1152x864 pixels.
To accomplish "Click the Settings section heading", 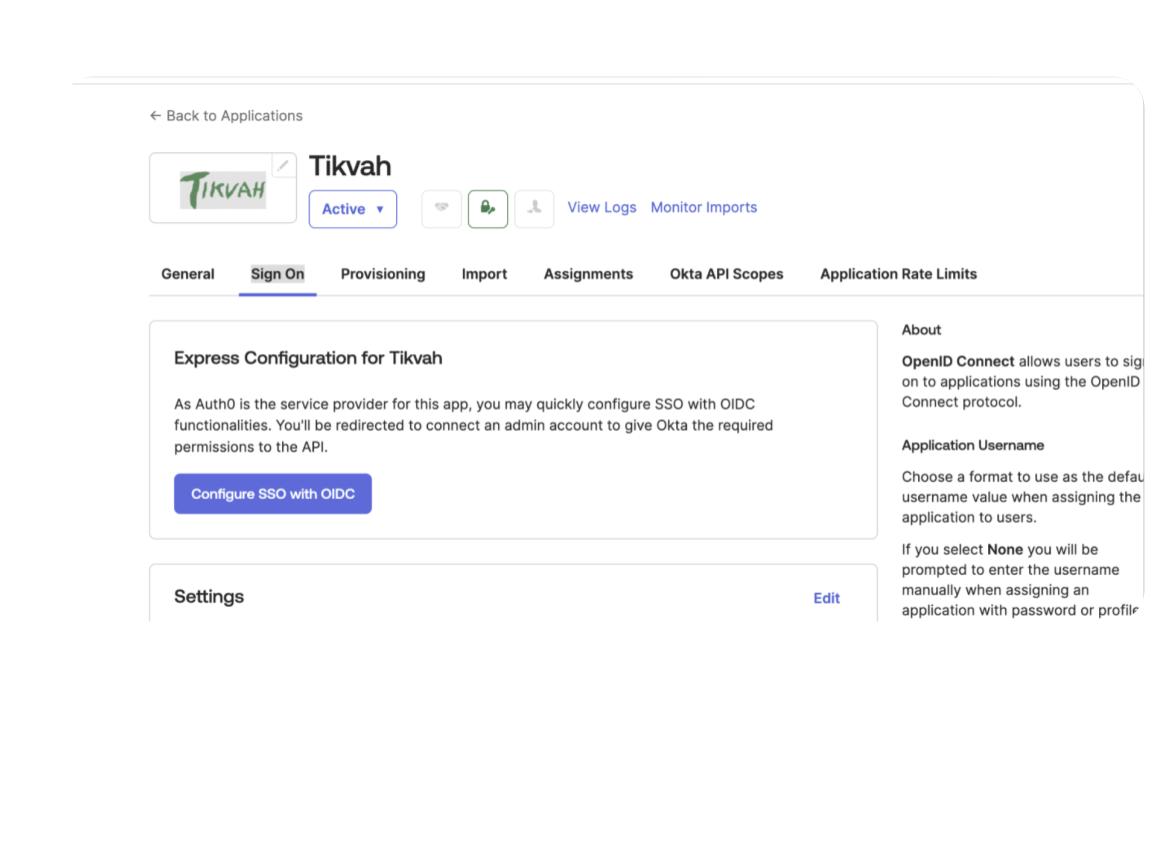I will tap(209, 597).
